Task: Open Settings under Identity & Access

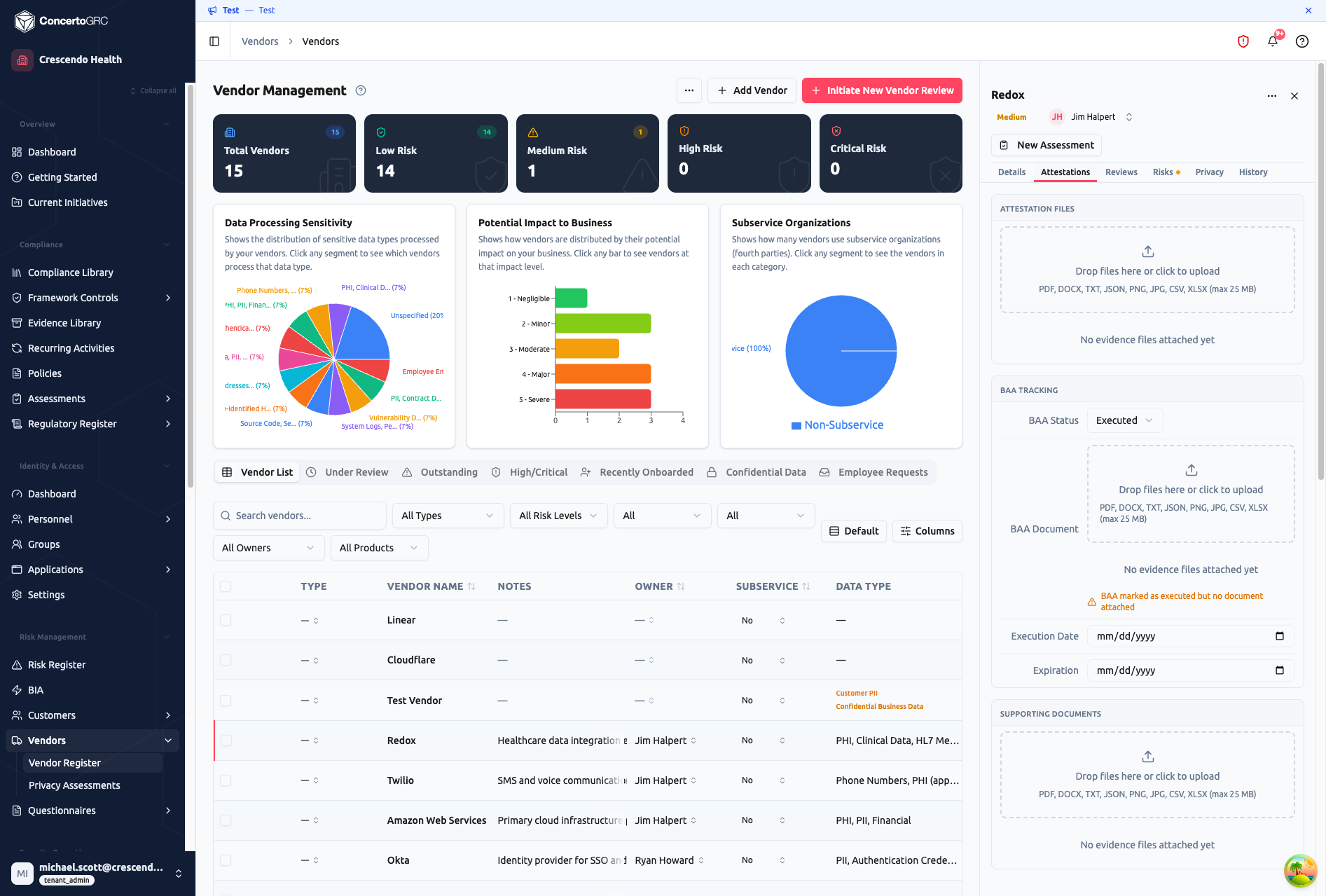Action: click(x=46, y=595)
